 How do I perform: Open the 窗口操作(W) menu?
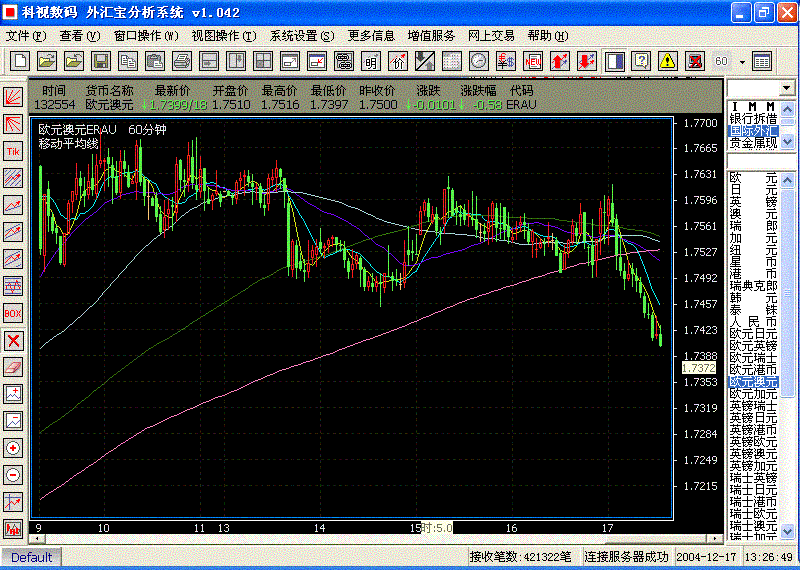pos(146,36)
